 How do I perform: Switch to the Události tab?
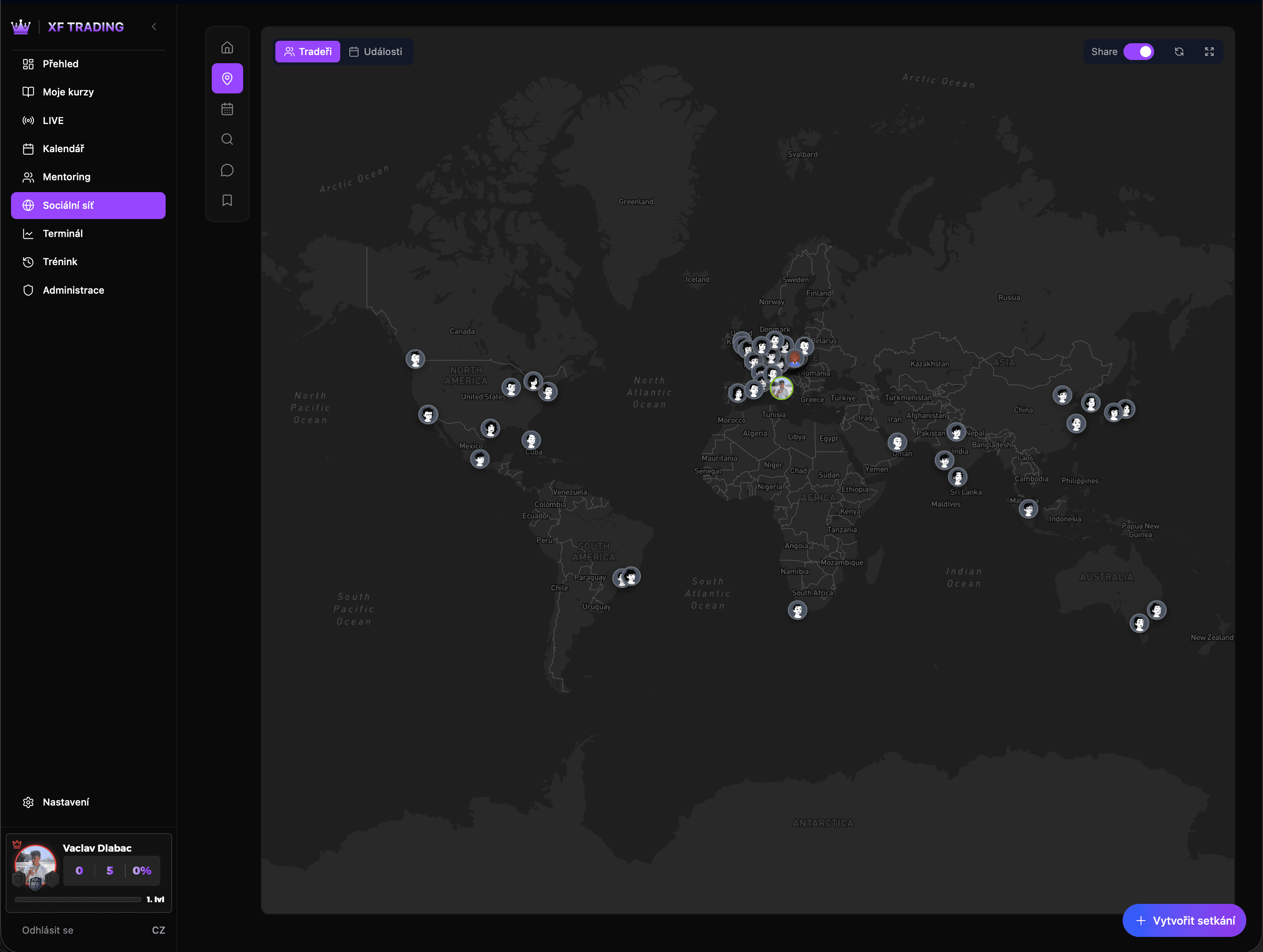tap(376, 52)
